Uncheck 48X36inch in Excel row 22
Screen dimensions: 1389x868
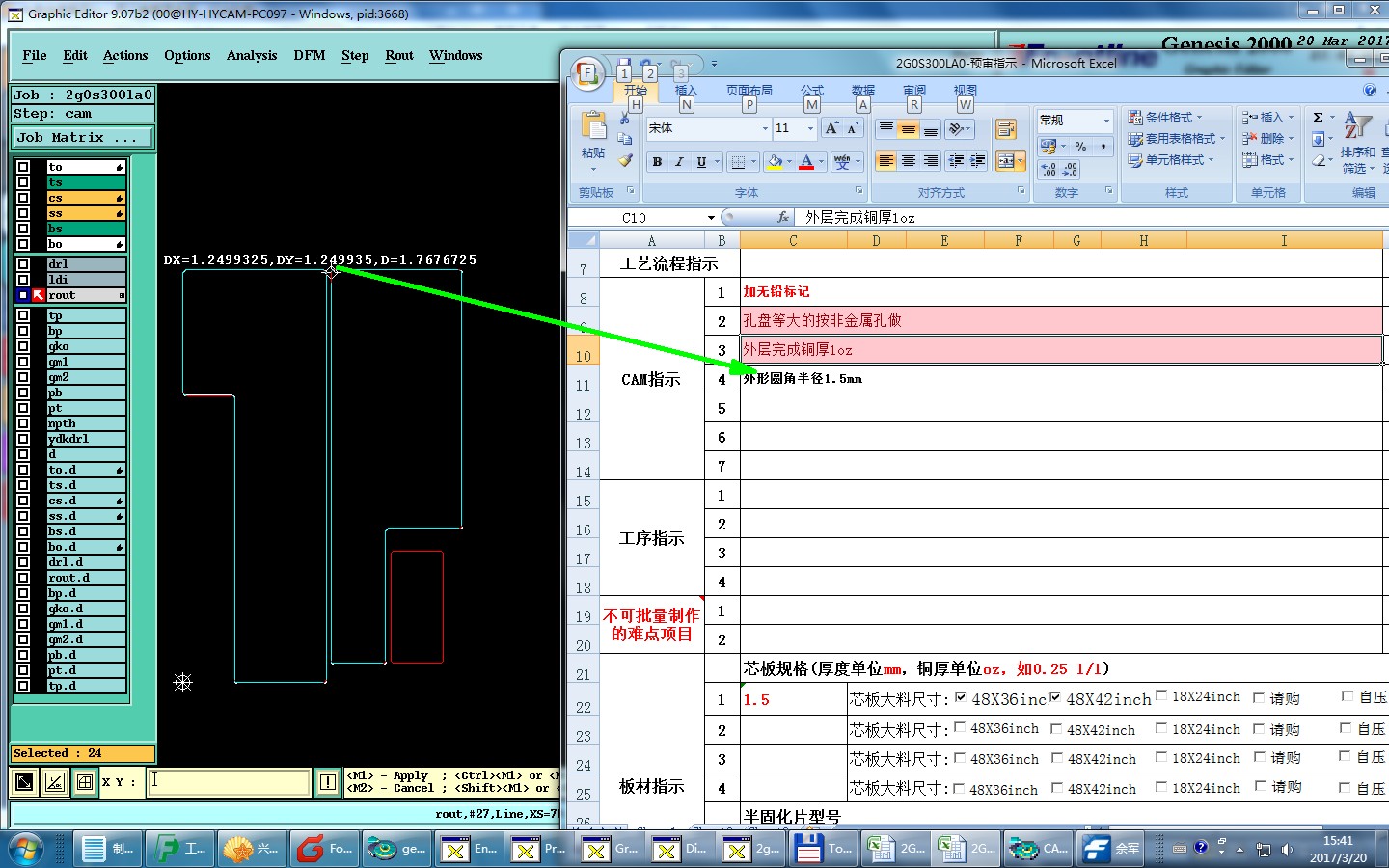coord(961,697)
